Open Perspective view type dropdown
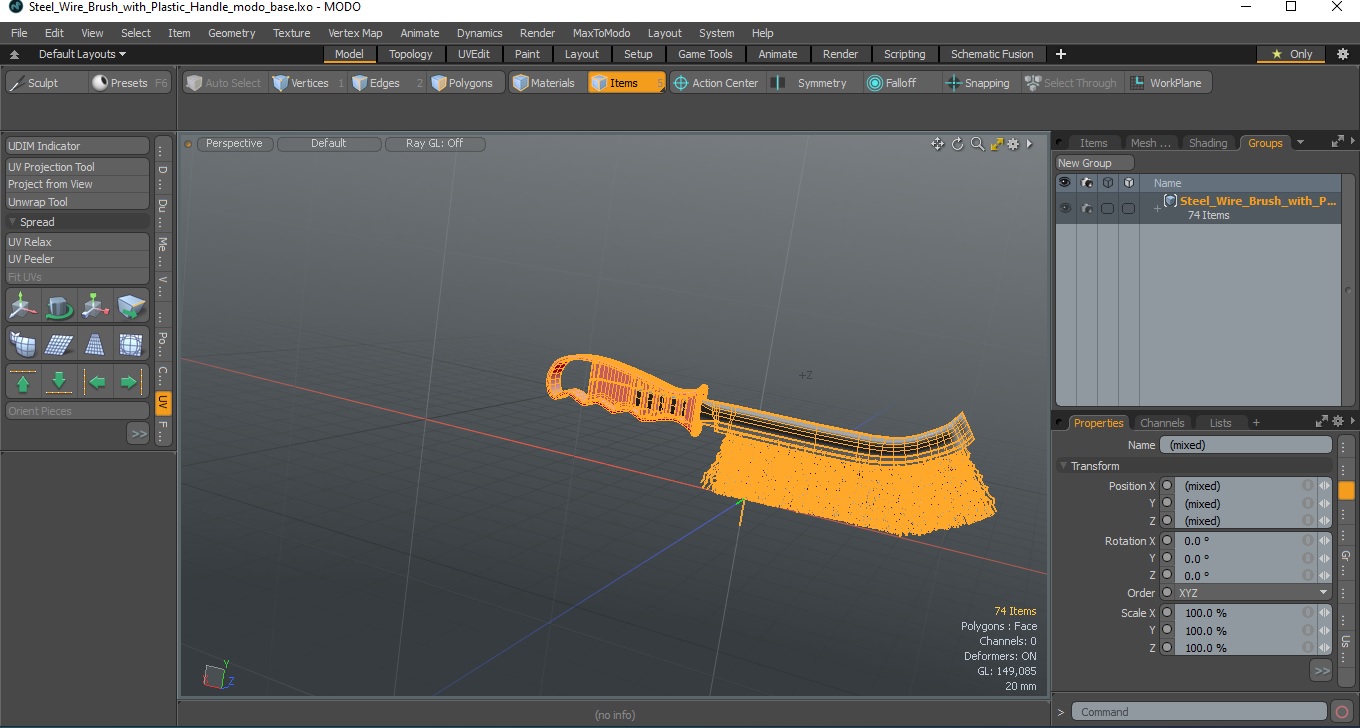 coord(234,144)
